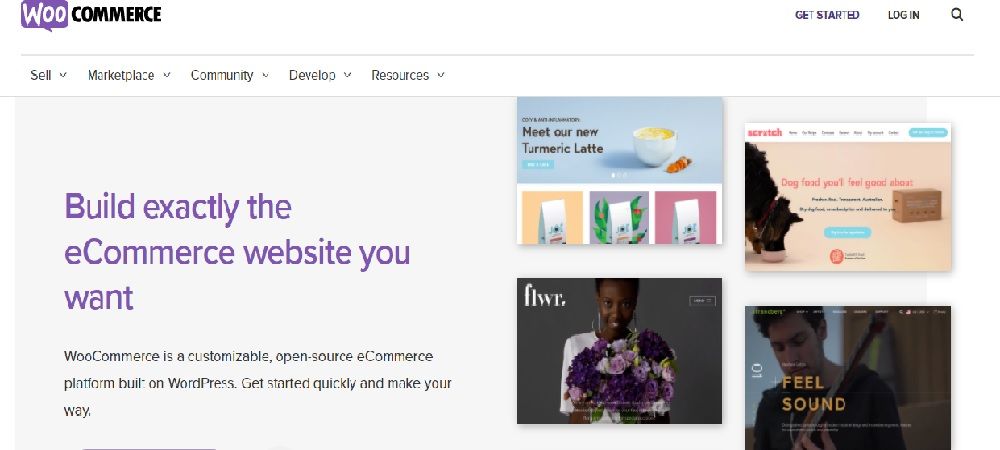The height and width of the screenshot is (450, 1000).
Task: Open the Marketplace menu item
Action: click(x=121, y=75)
